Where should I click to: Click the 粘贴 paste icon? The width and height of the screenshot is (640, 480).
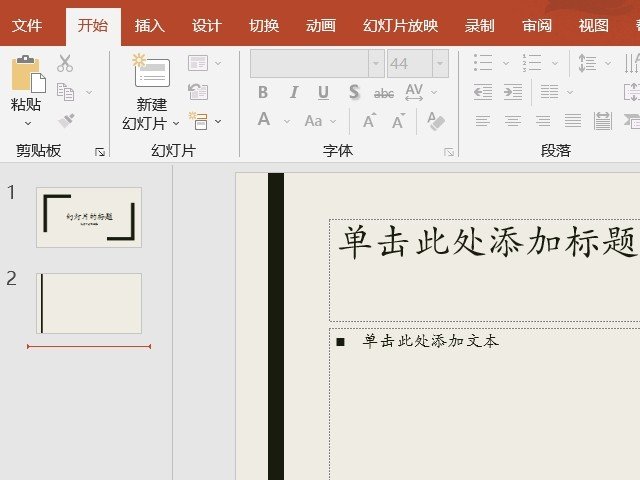28,74
